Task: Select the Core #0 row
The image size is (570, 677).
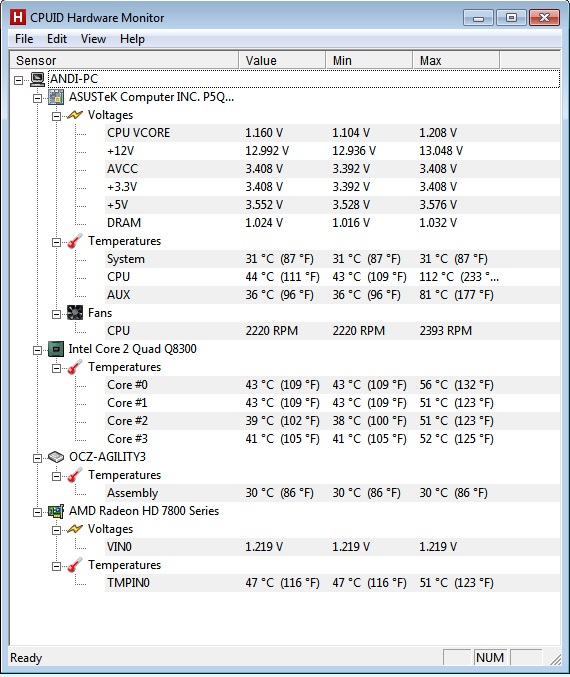Action: (332, 385)
